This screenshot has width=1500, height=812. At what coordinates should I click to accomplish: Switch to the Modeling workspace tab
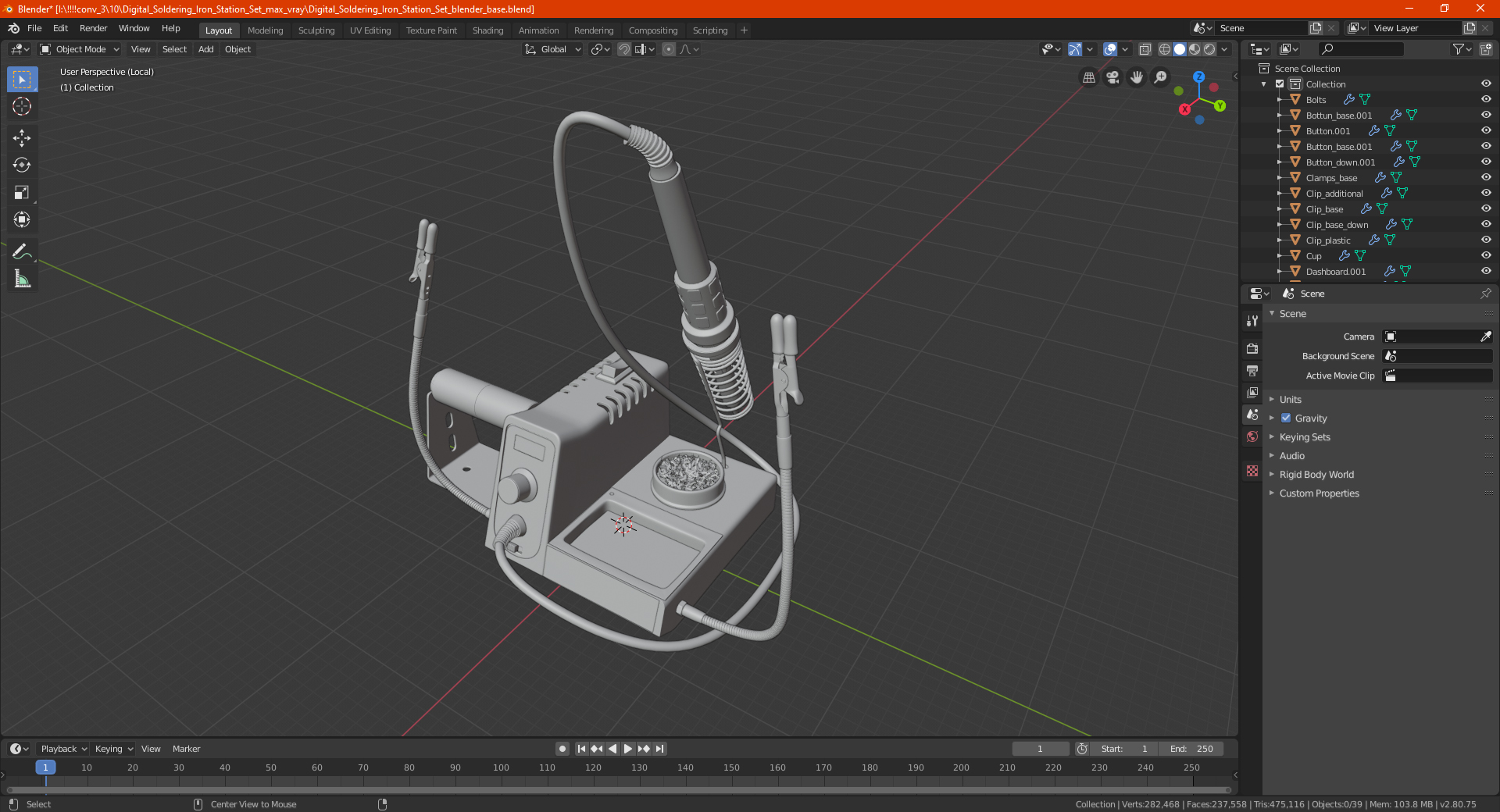pyautogui.click(x=265, y=30)
